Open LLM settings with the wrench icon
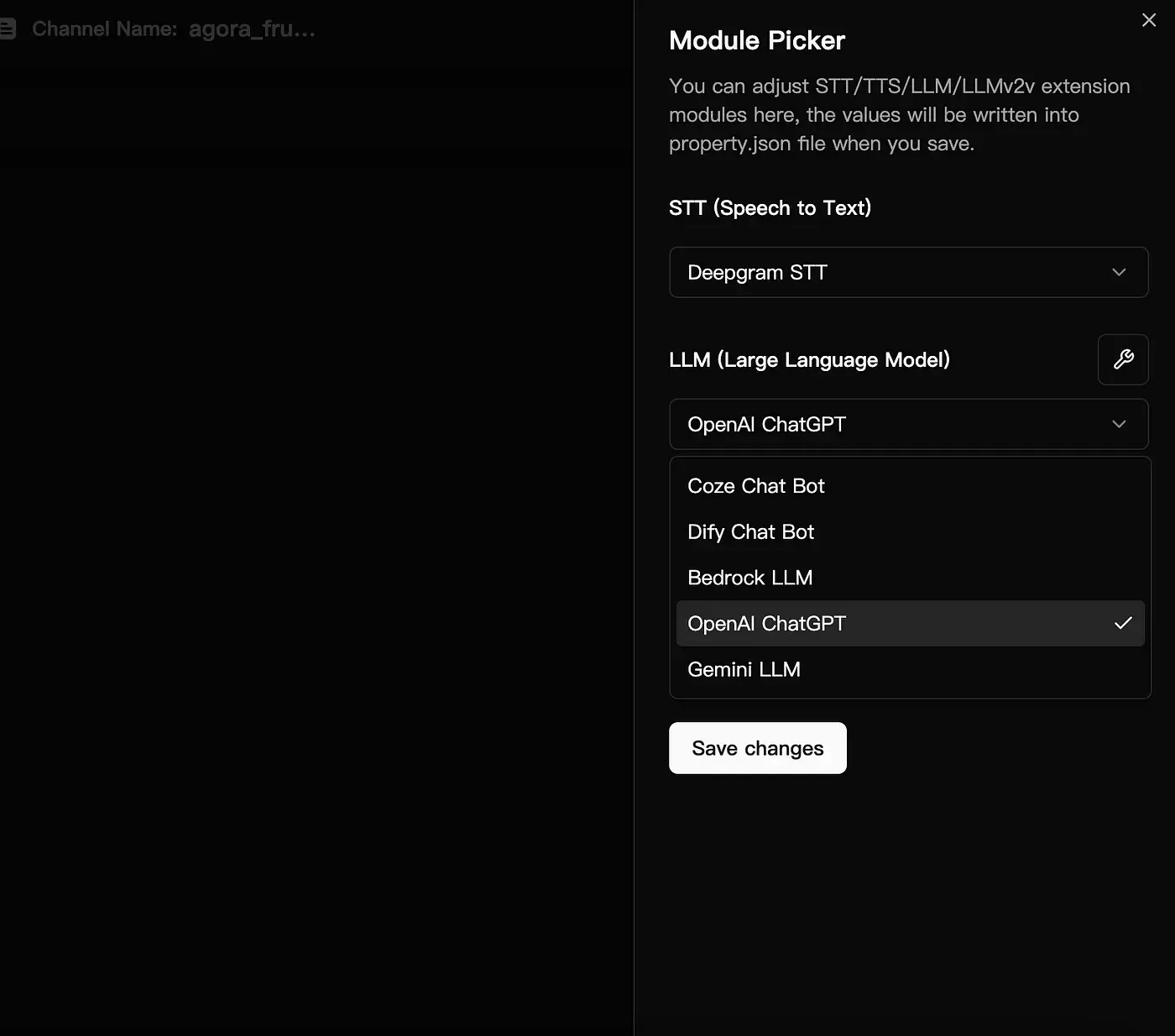Image resolution: width=1175 pixels, height=1036 pixels. click(x=1123, y=359)
